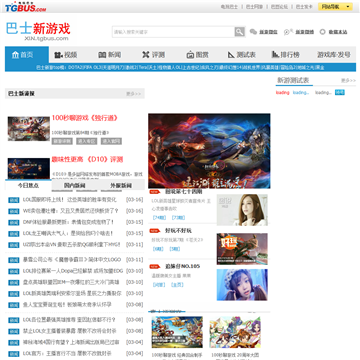Click blue tag before Dopa headline
This screenshot has height=360, width=360.
pos(14,271)
